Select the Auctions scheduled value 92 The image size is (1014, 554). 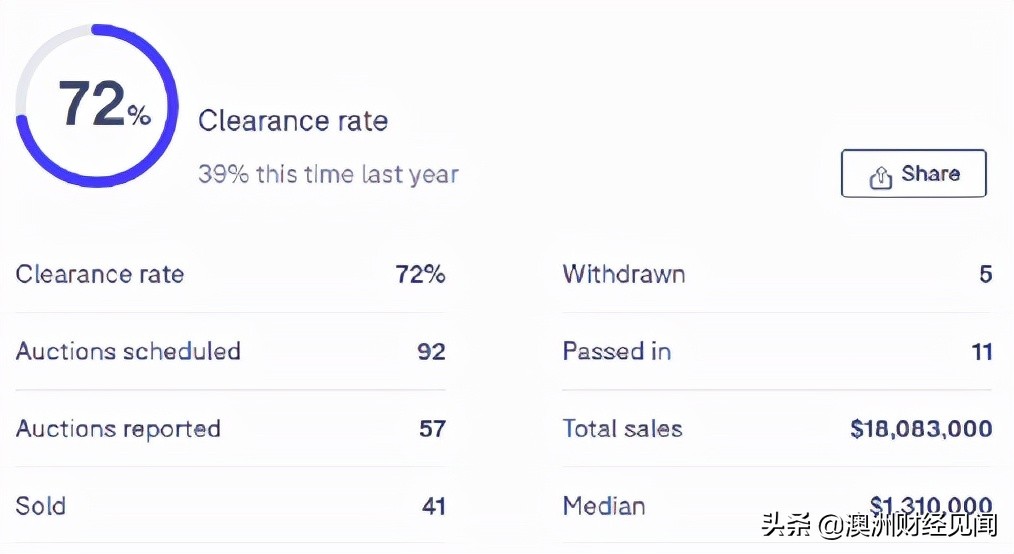pyautogui.click(x=431, y=352)
